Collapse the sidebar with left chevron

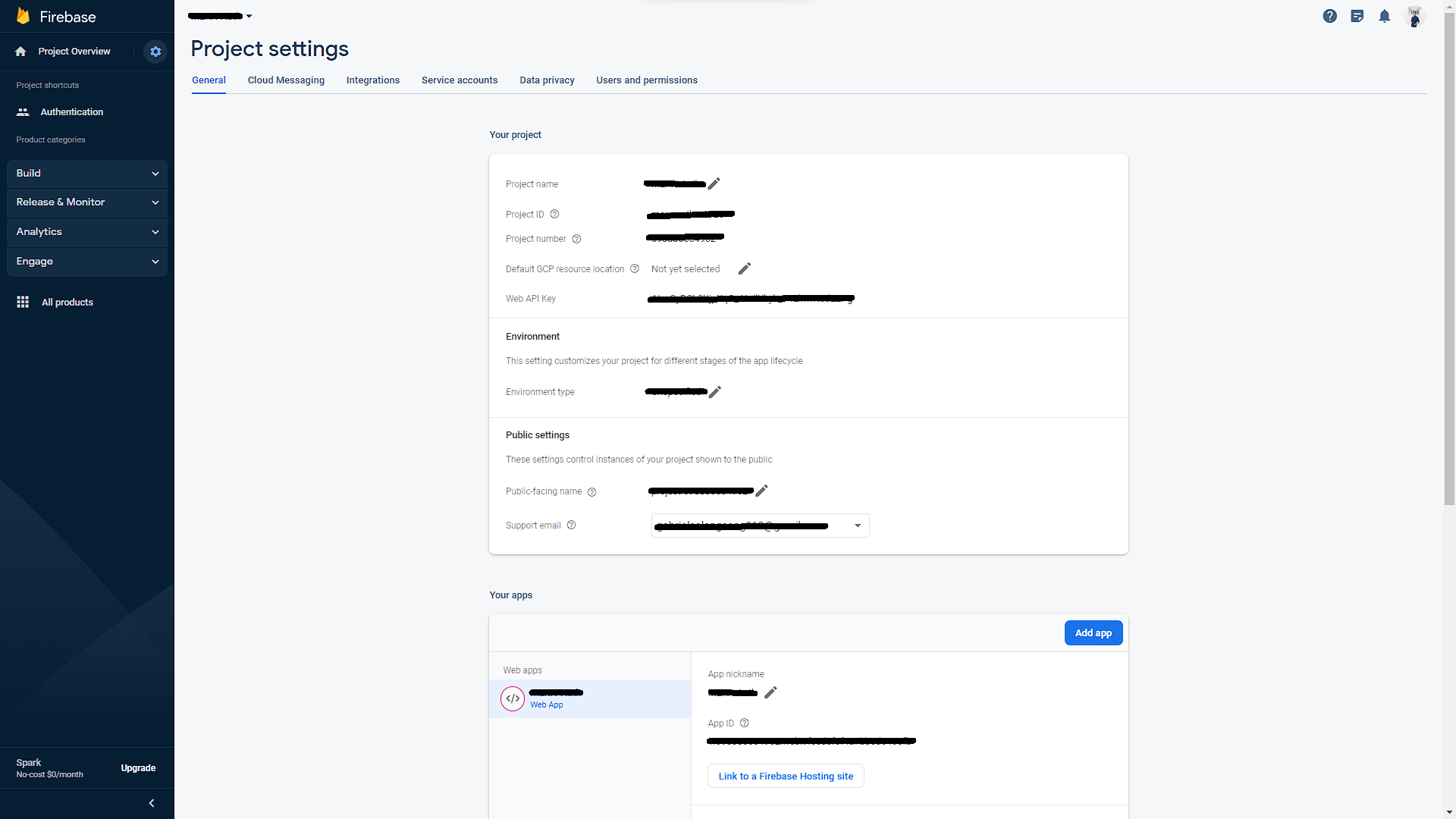pos(152,803)
